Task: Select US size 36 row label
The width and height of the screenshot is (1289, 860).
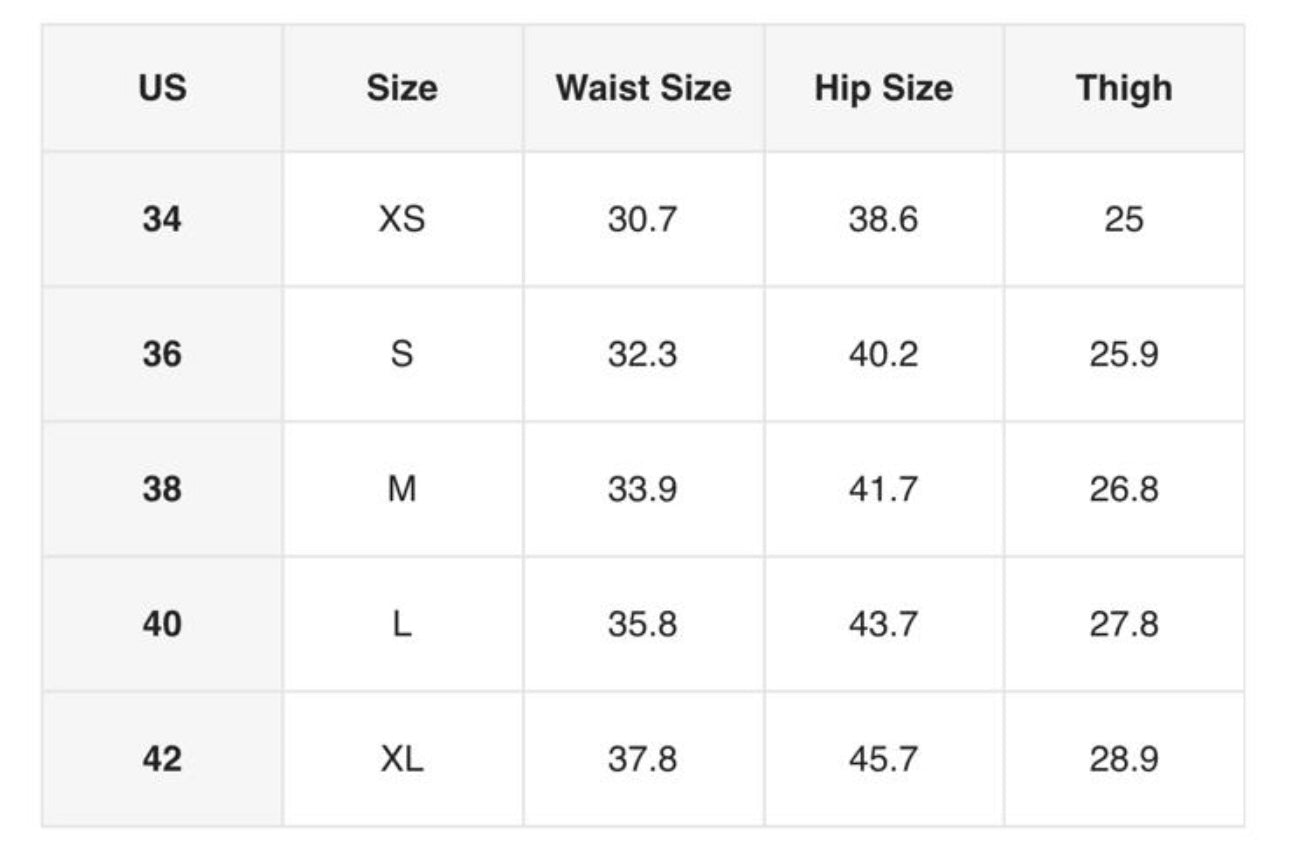Action: click(x=162, y=354)
